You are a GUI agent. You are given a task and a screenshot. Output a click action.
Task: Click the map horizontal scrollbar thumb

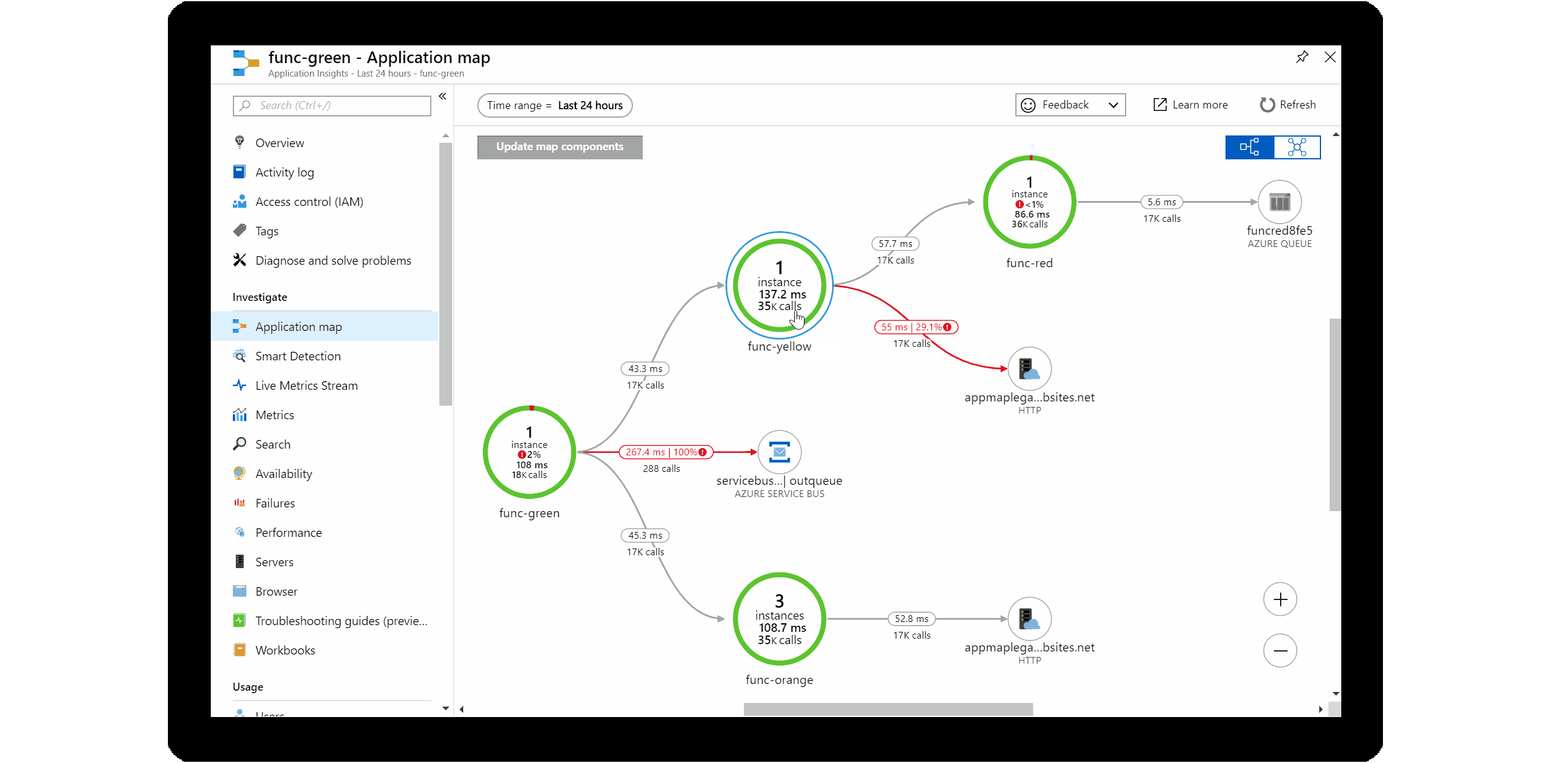point(888,709)
